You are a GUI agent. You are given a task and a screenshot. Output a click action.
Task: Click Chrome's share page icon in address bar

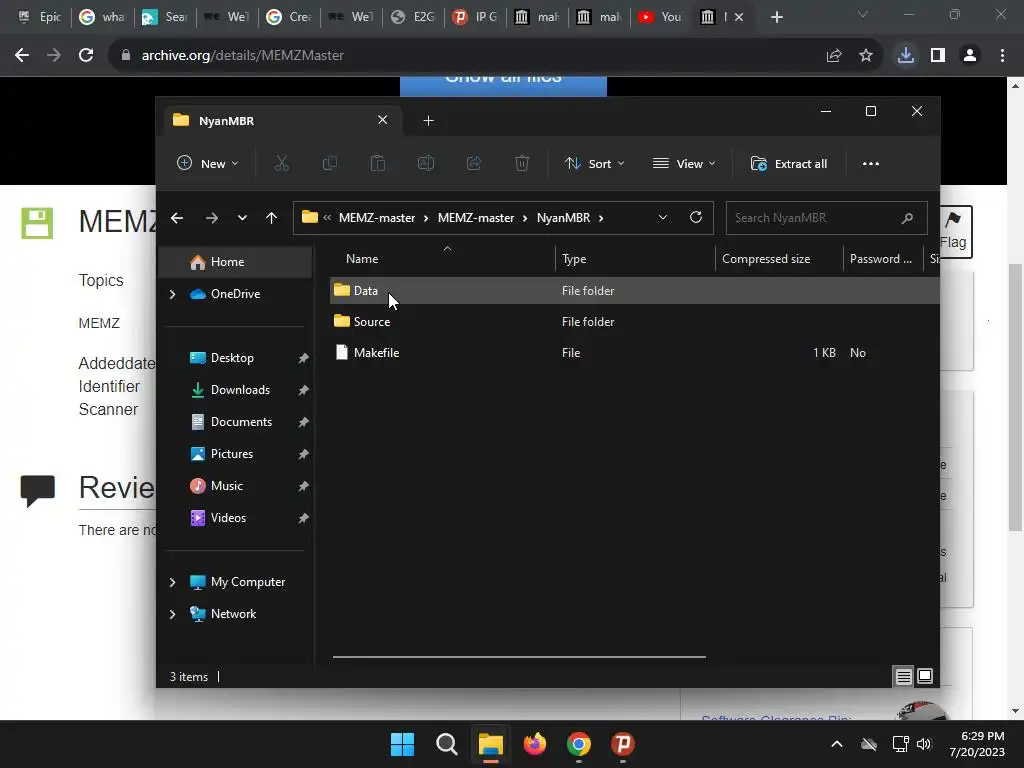(834, 56)
